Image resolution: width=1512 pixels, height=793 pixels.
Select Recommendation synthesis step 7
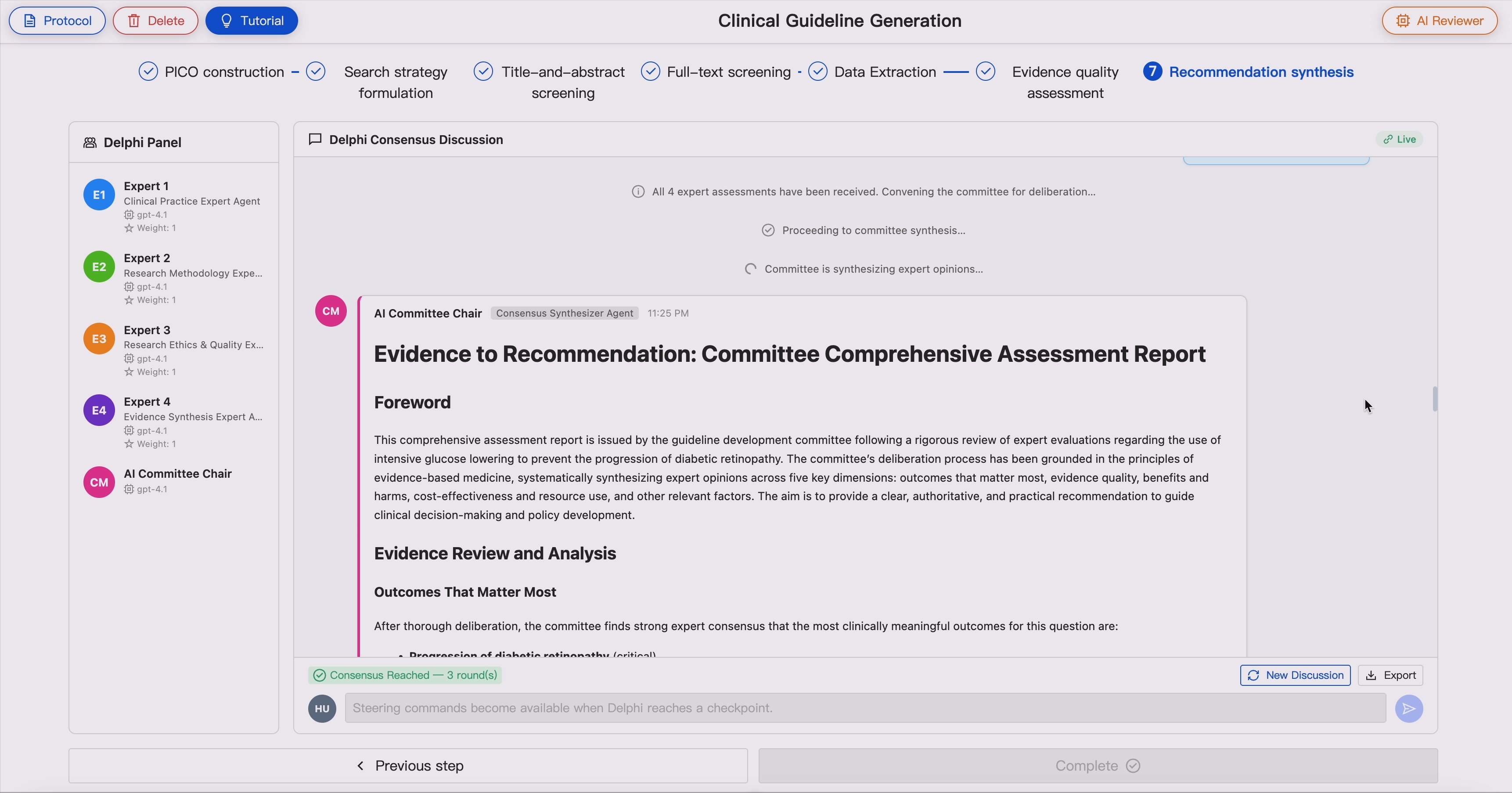point(1249,72)
